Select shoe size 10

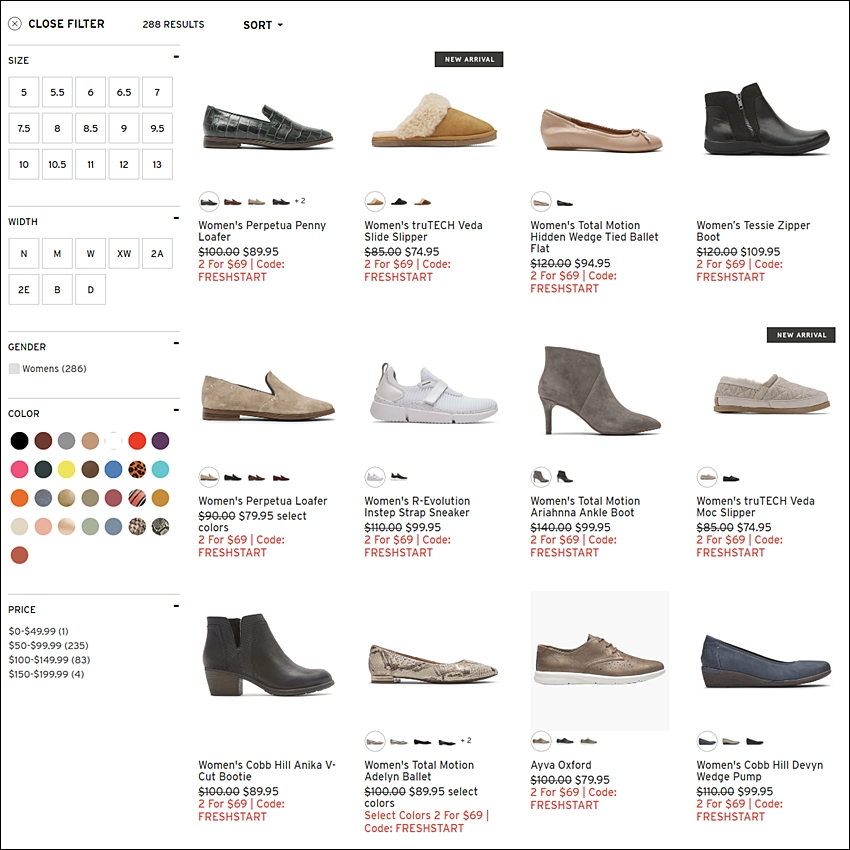pyautogui.click(x=24, y=164)
